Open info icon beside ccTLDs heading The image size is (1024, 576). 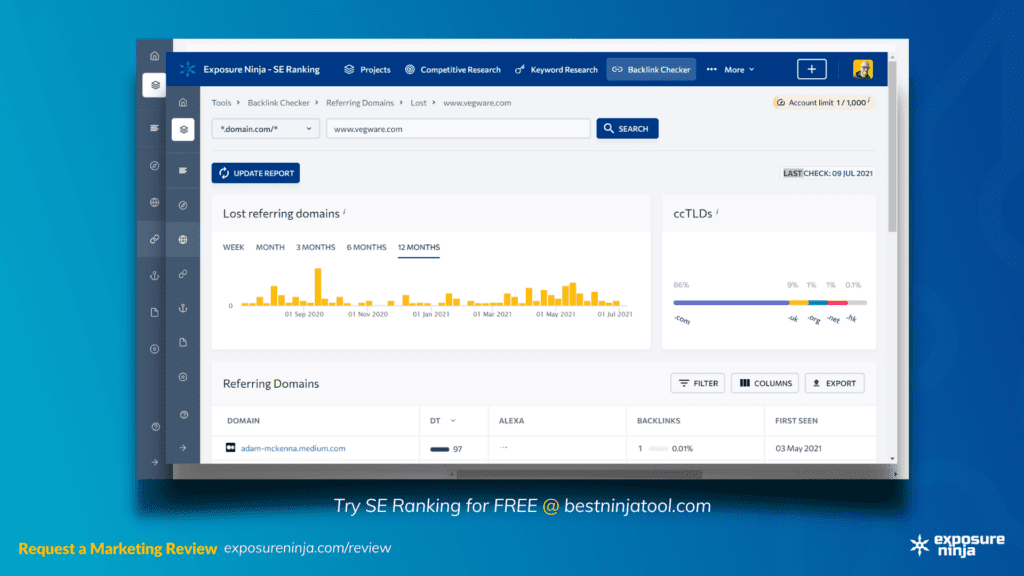tap(717, 212)
